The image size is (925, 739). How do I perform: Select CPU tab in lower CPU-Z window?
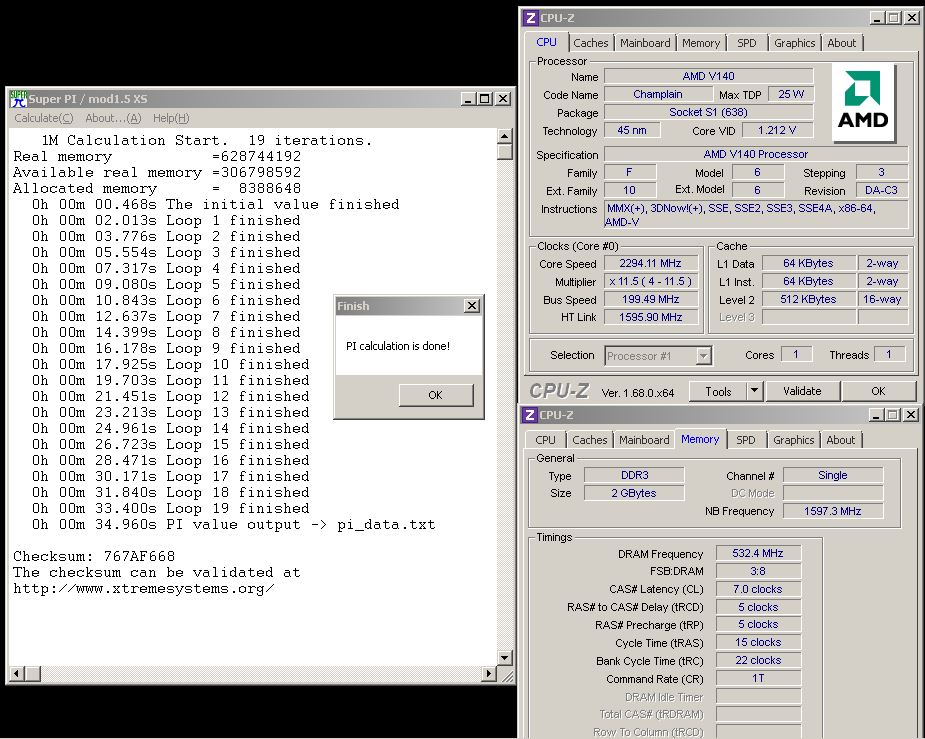[545, 440]
